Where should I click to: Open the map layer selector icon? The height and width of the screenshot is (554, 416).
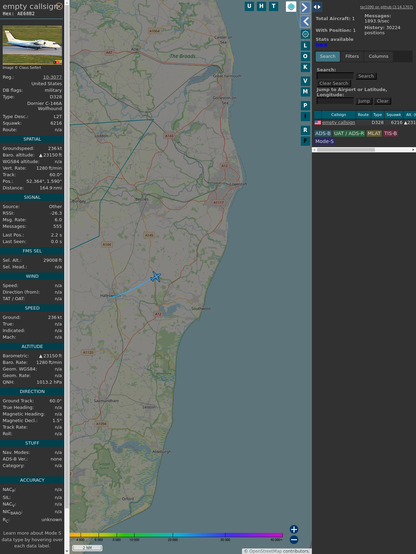coord(291,6)
